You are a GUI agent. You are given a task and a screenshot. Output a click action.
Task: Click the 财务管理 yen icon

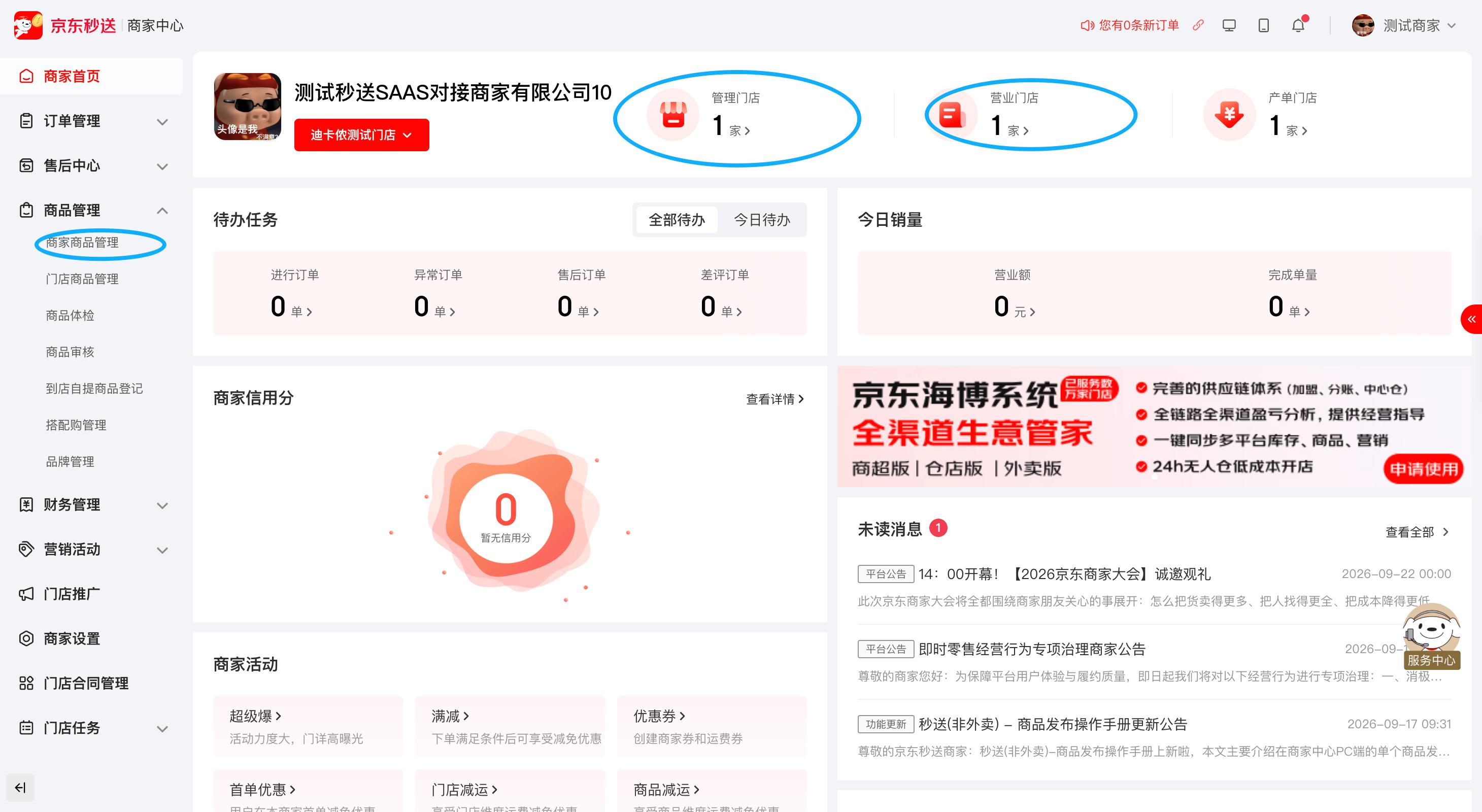point(26,504)
